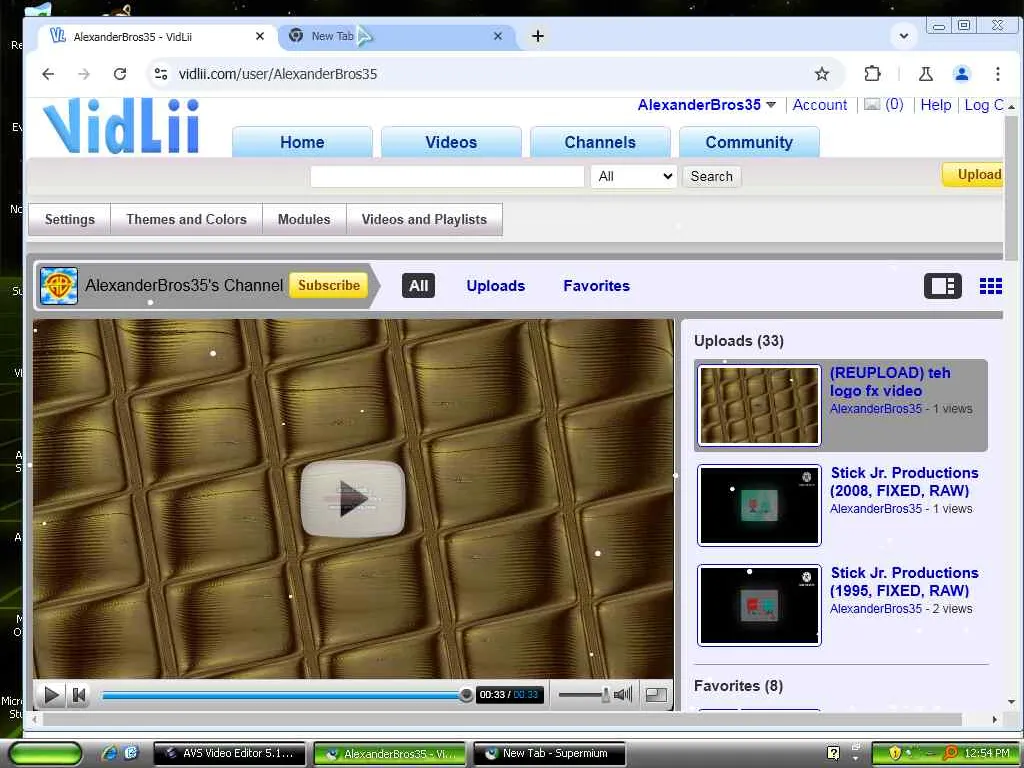Click the video progress bar handle
The image size is (1024, 768).
coord(466,695)
